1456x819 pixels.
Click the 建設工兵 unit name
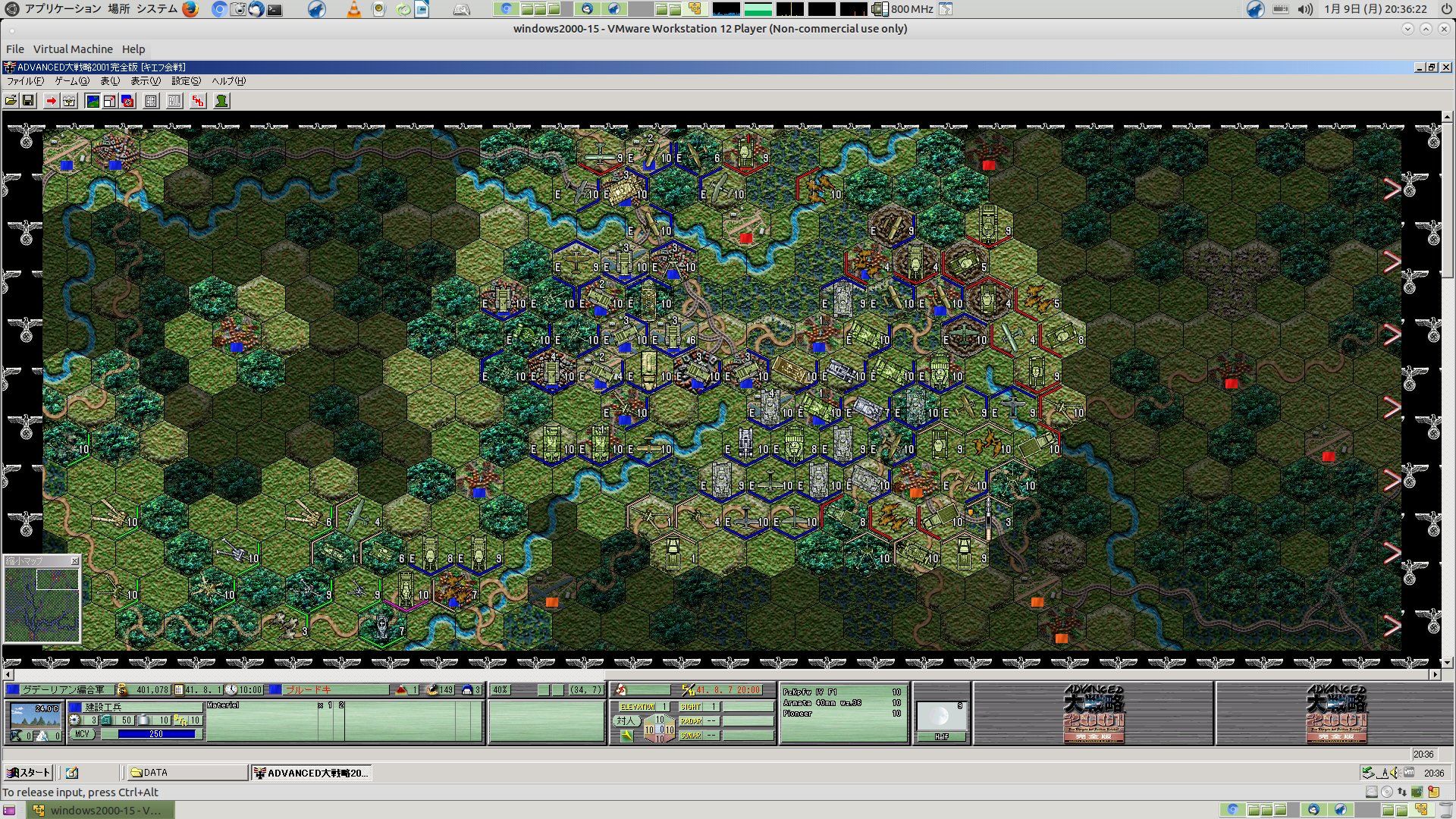point(103,708)
